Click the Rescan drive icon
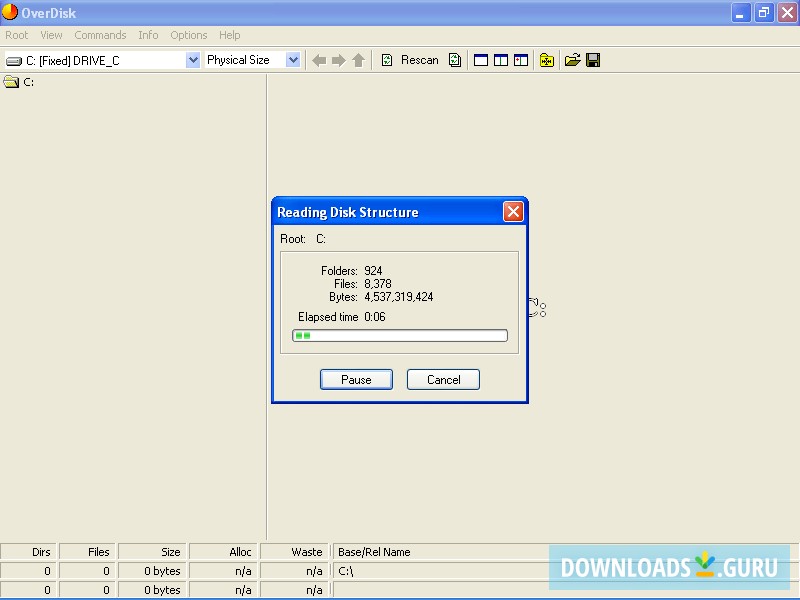This screenshot has height=600, width=800. click(x=386, y=60)
